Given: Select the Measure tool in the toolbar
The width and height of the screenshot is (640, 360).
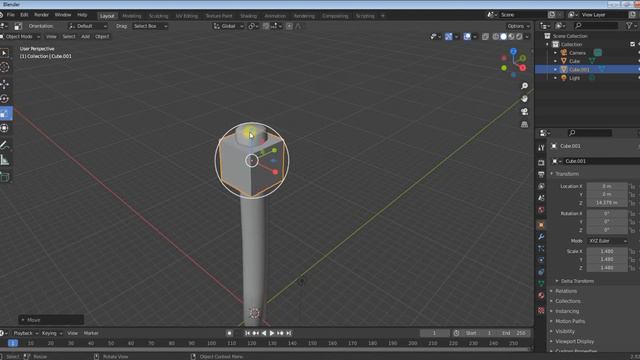Looking at the screenshot, I should (4, 160).
